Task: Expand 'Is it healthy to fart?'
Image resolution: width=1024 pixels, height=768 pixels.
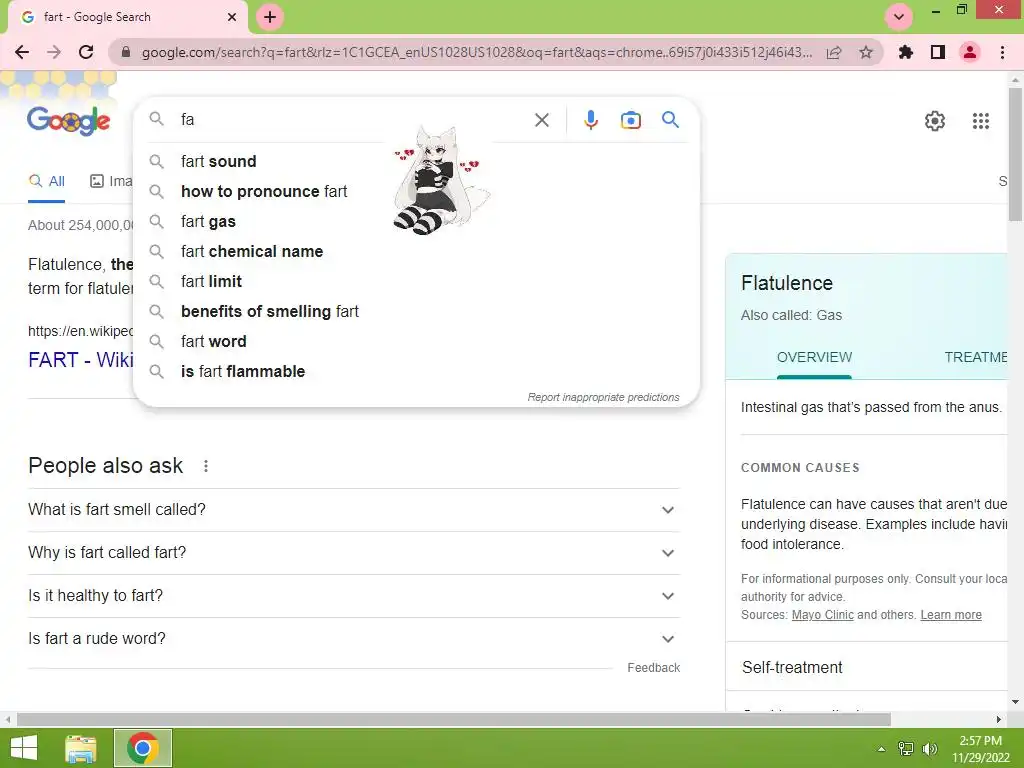Action: click(354, 596)
